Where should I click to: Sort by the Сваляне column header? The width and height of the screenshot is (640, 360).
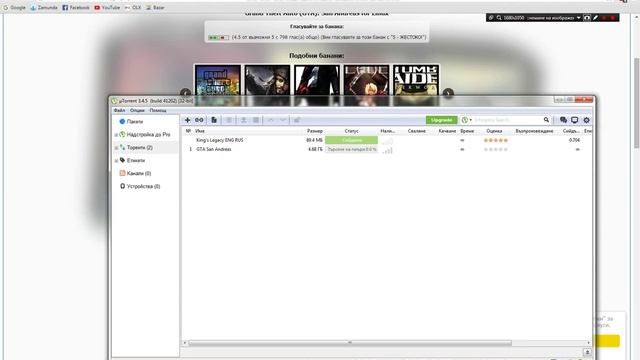417,131
